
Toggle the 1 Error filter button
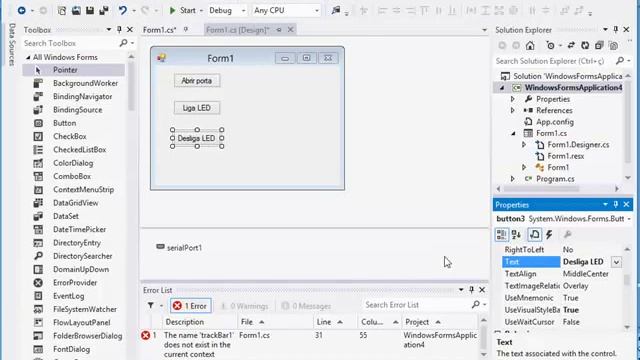pyautogui.click(x=191, y=306)
